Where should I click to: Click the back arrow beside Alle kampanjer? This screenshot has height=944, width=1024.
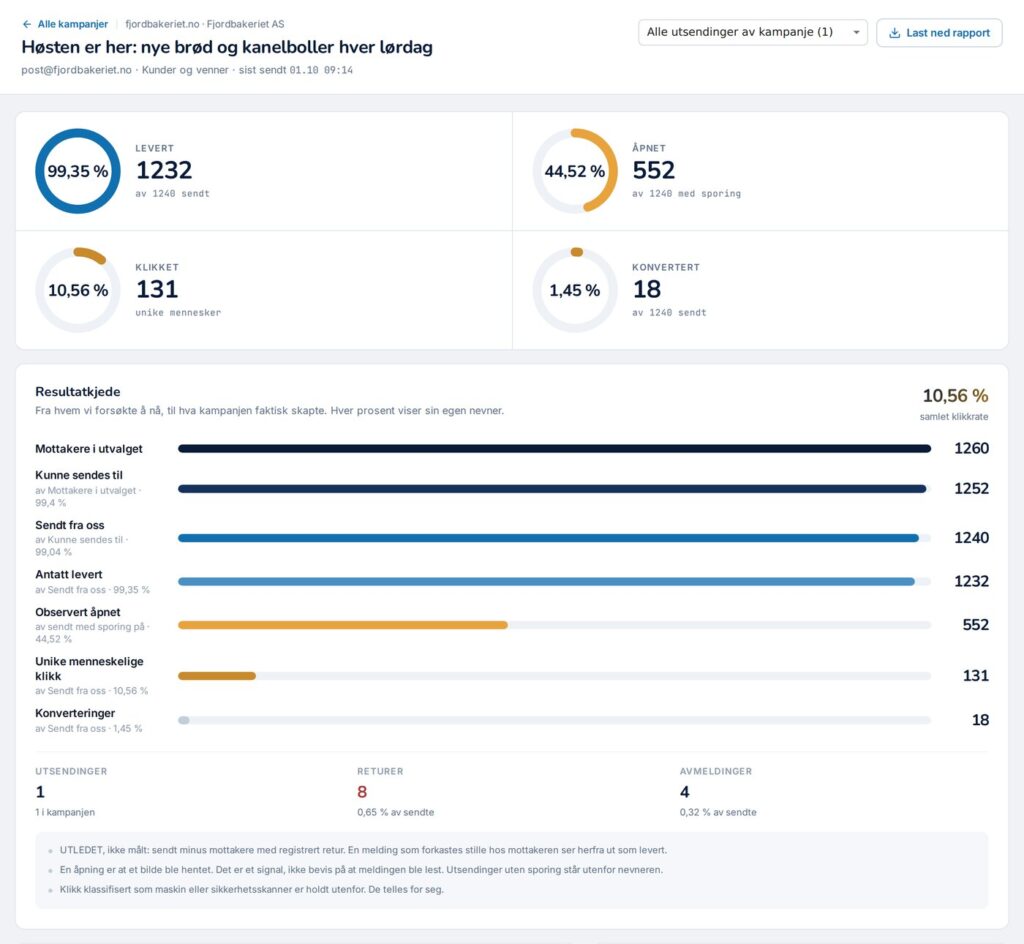coord(27,24)
